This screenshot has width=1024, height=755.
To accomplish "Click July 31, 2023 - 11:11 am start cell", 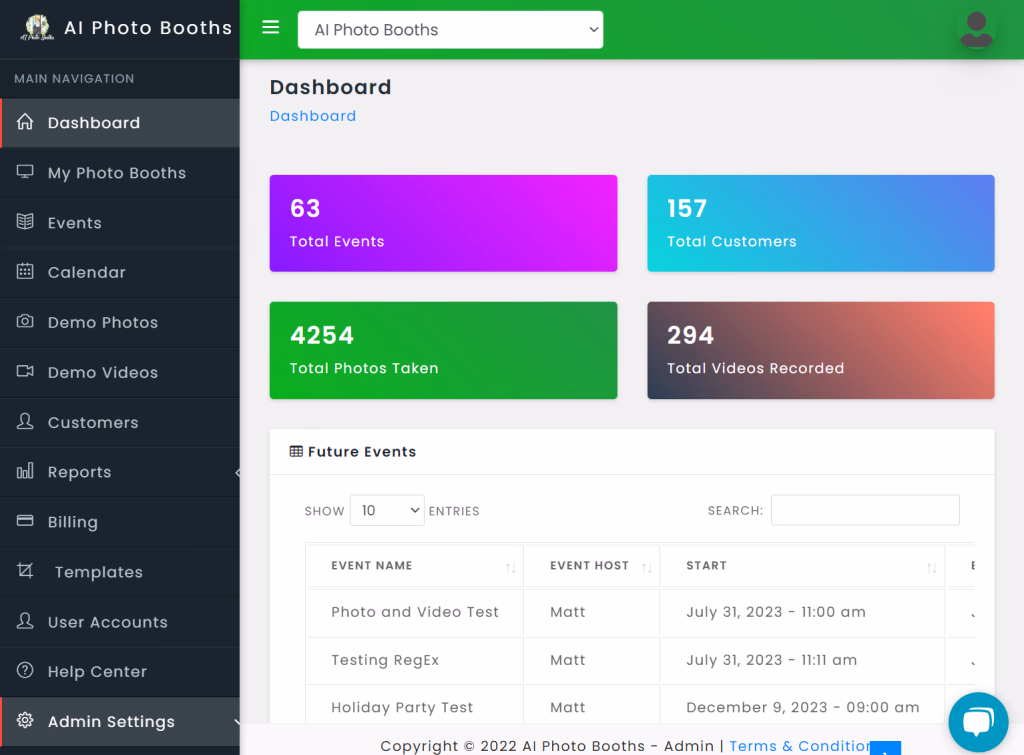I will coord(771,660).
